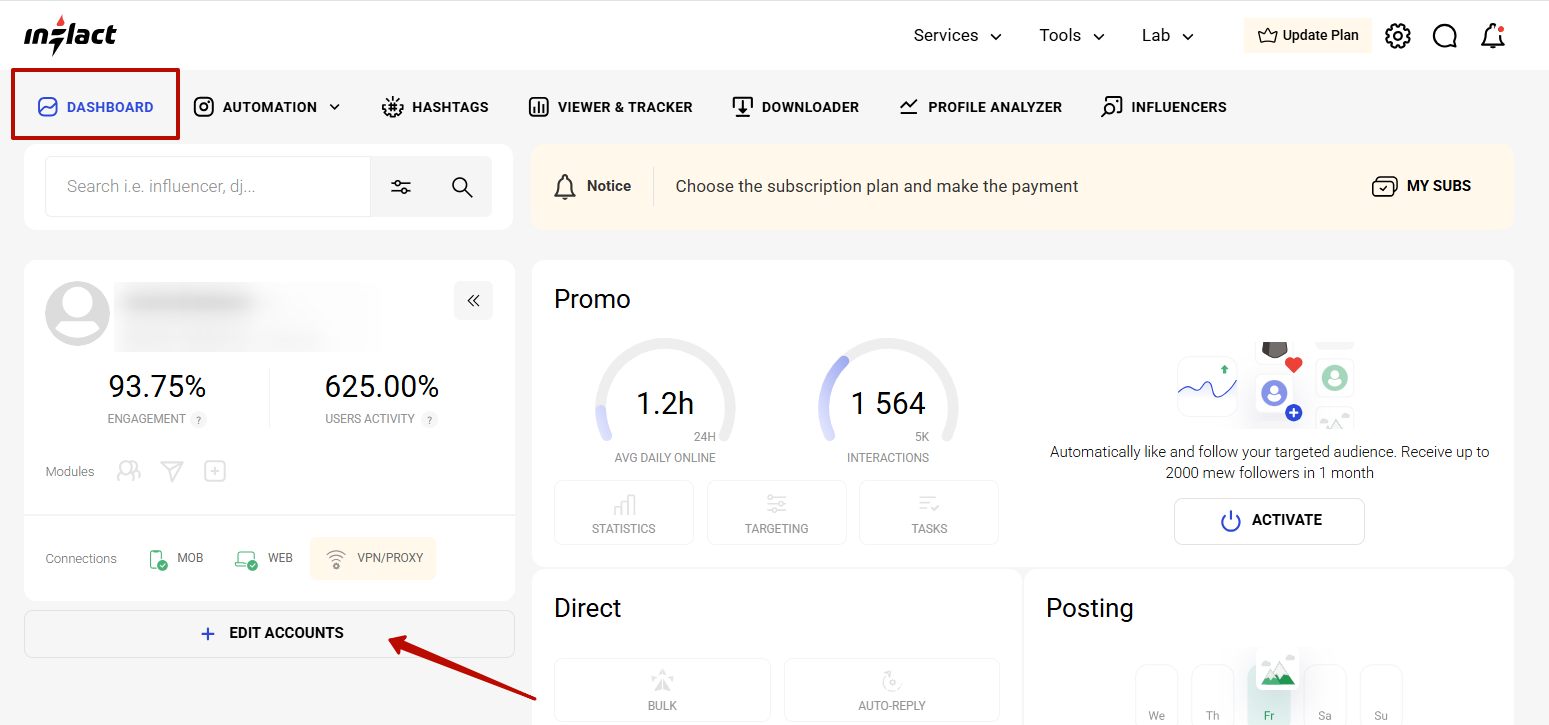Click the add module plus icon
The image size is (1549, 725).
click(x=215, y=471)
